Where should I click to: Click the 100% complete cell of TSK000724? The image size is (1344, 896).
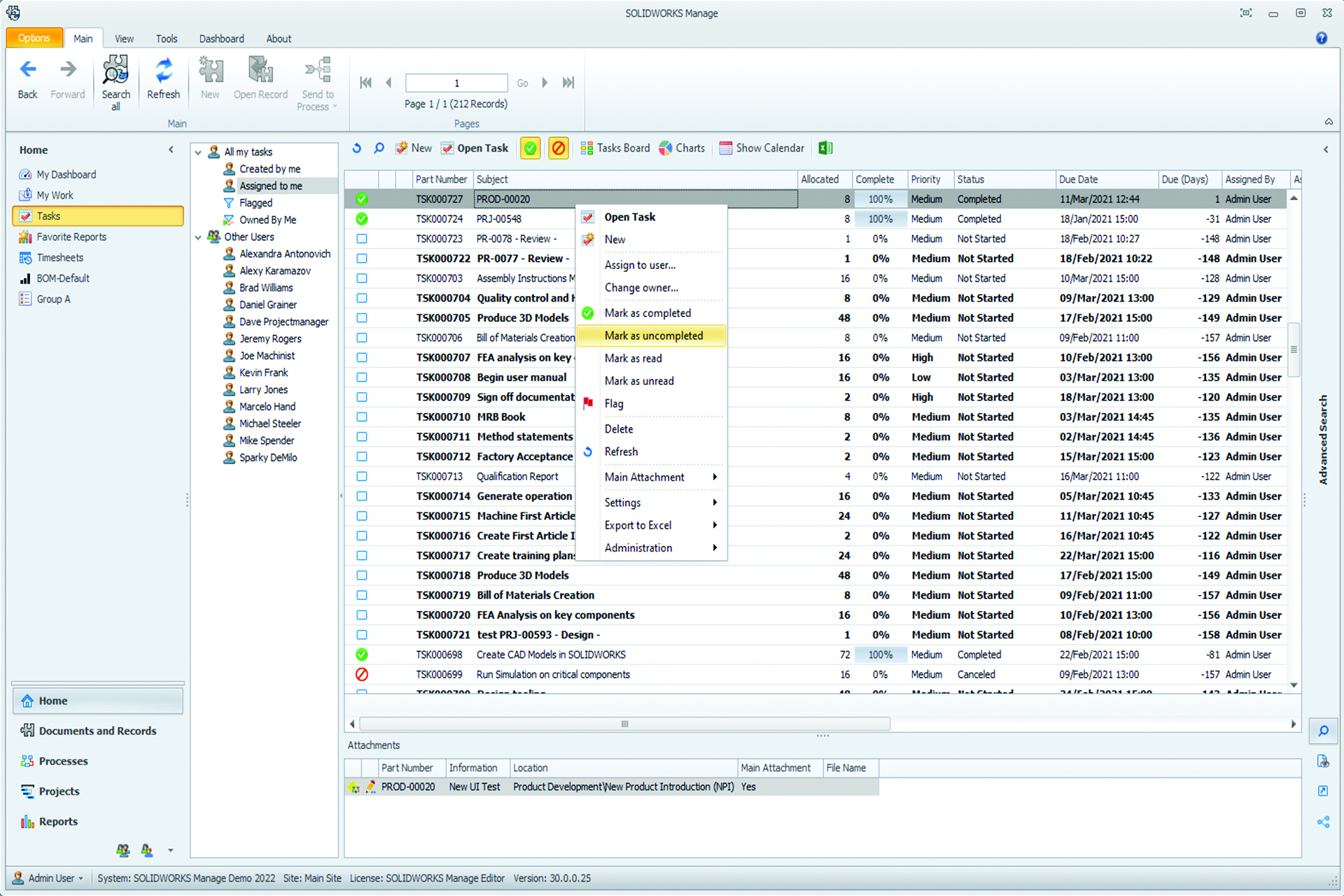(880, 219)
